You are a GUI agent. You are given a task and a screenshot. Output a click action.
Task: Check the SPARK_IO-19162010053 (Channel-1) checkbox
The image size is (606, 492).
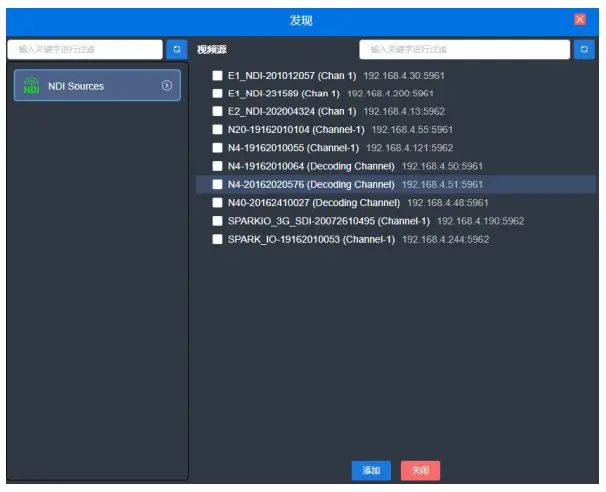(x=217, y=239)
